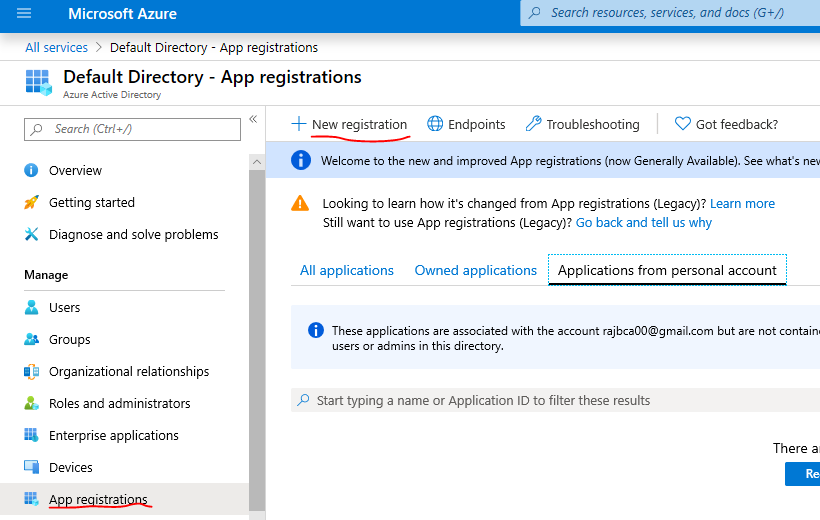Image resolution: width=820 pixels, height=520 pixels.
Task: Click the orange warning triangle icon
Action: 300,203
